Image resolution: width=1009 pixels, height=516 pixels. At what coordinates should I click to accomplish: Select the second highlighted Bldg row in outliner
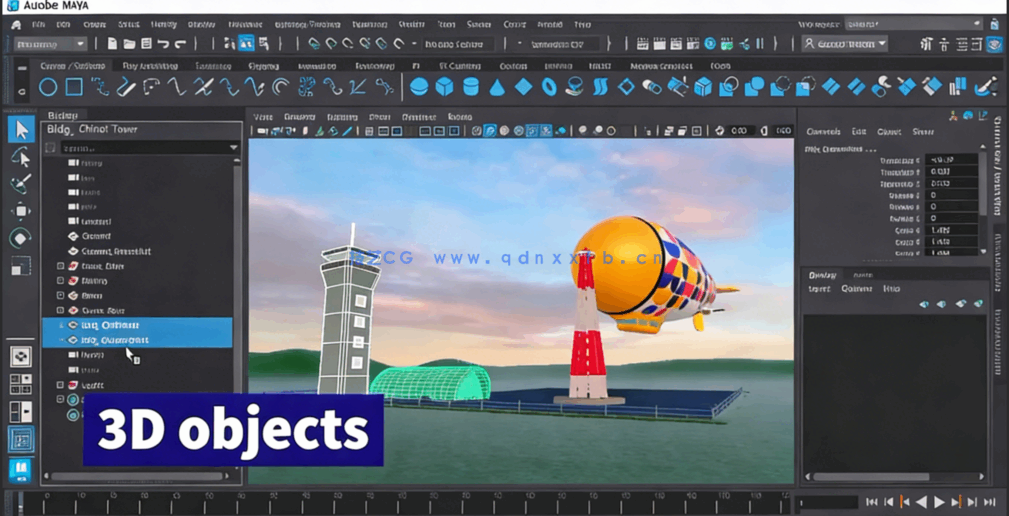[x=137, y=340]
